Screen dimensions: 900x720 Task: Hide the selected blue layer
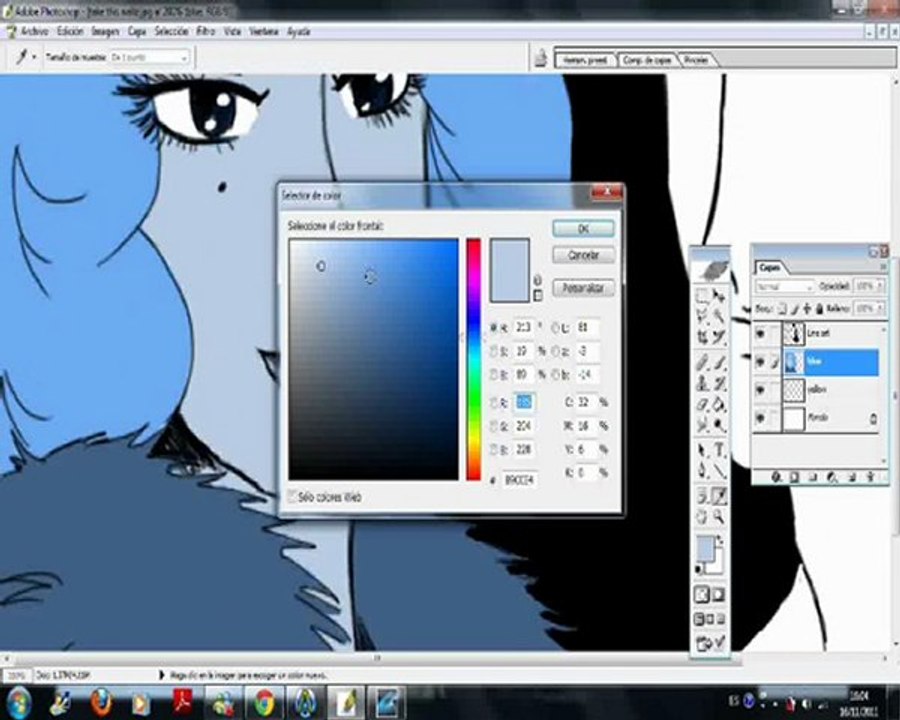[x=761, y=362]
